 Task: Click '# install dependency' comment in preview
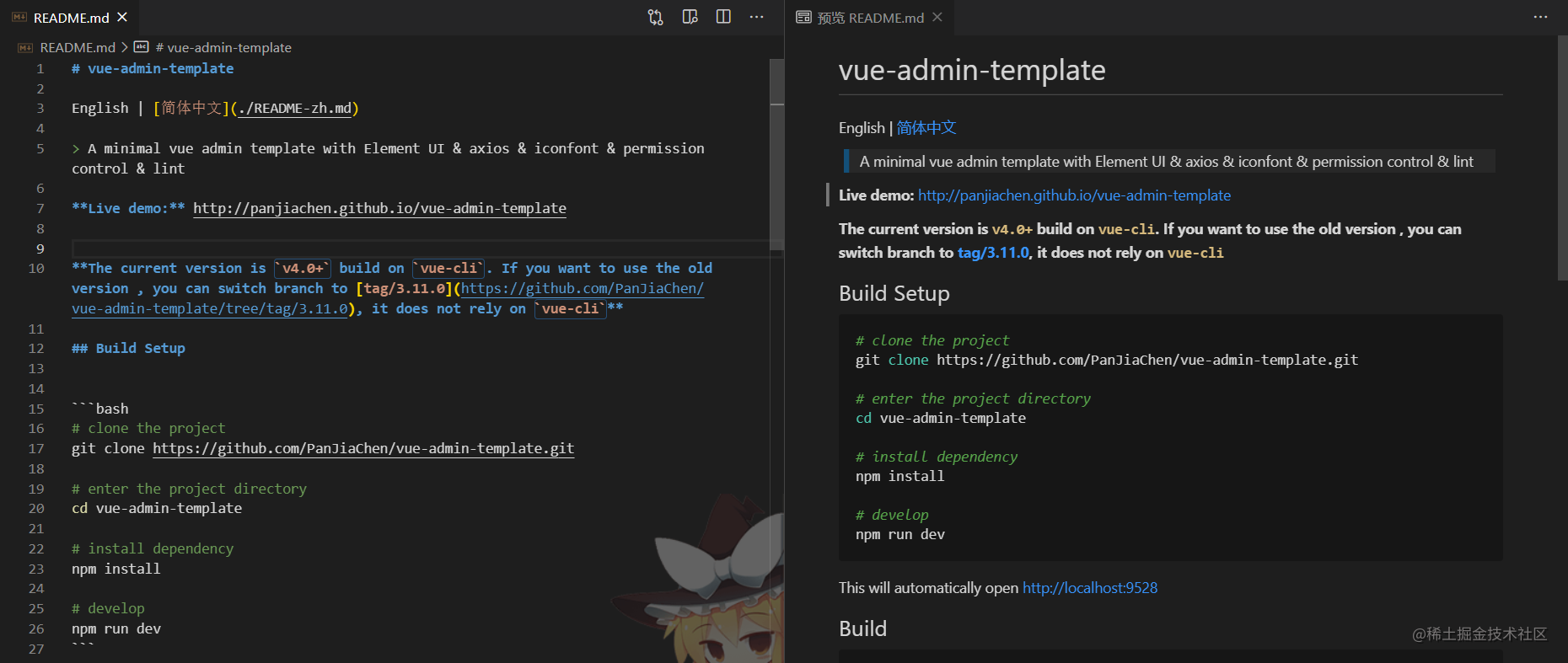[937, 457]
